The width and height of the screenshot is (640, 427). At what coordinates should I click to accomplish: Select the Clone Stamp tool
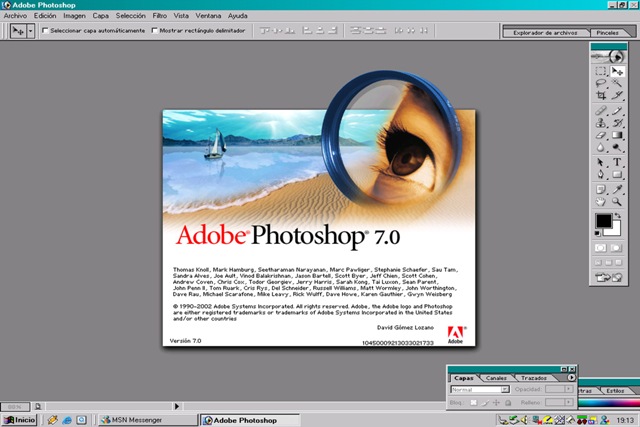[600, 123]
